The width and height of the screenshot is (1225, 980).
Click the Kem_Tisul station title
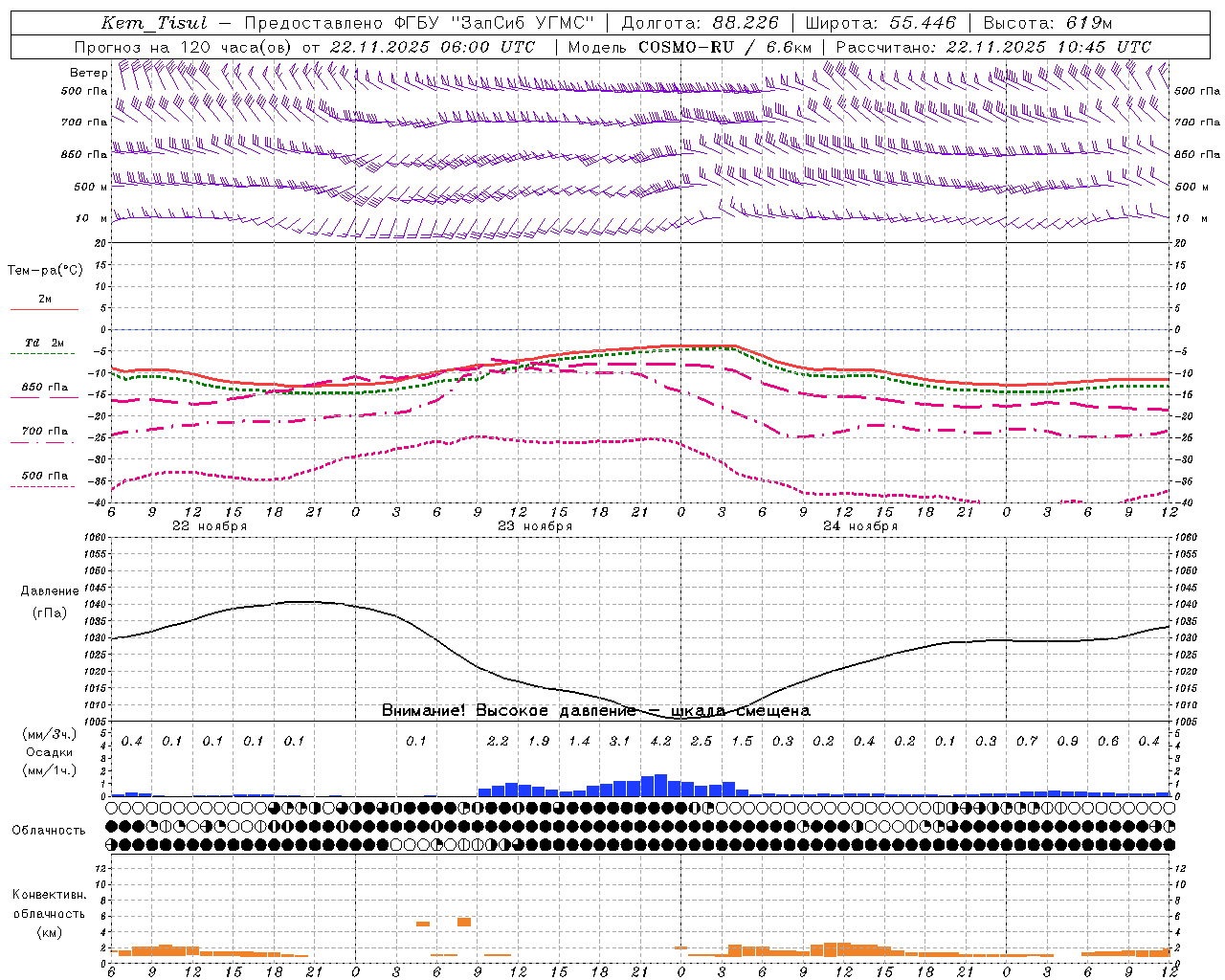[153, 23]
